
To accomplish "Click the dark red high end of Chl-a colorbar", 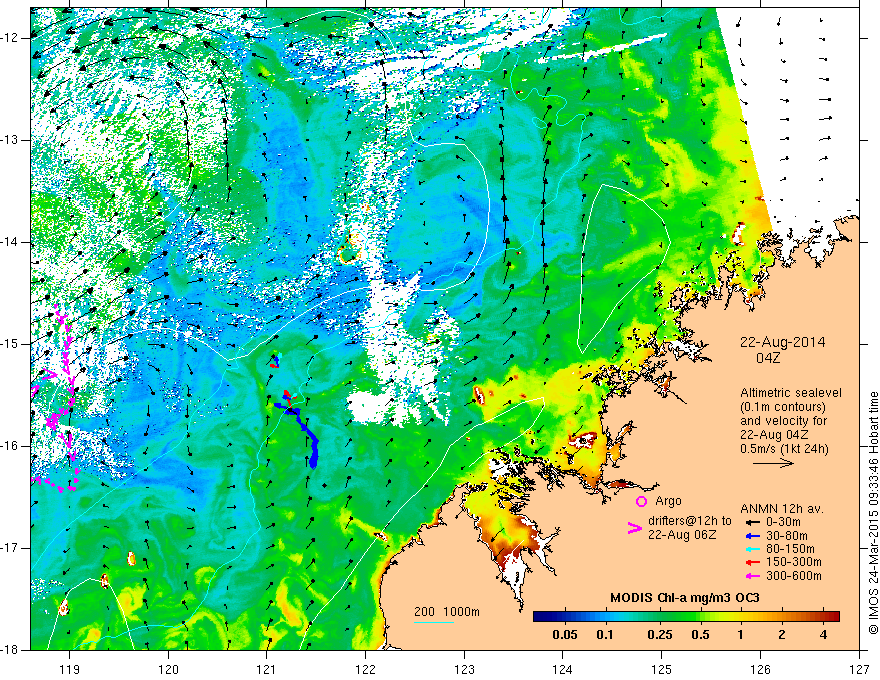I will click(833, 617).
